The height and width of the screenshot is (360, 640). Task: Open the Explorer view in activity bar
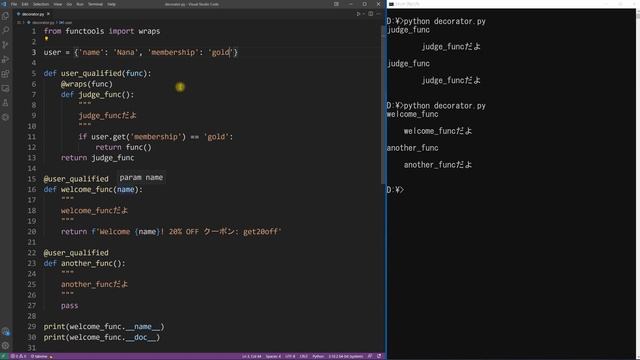(5, 16)
